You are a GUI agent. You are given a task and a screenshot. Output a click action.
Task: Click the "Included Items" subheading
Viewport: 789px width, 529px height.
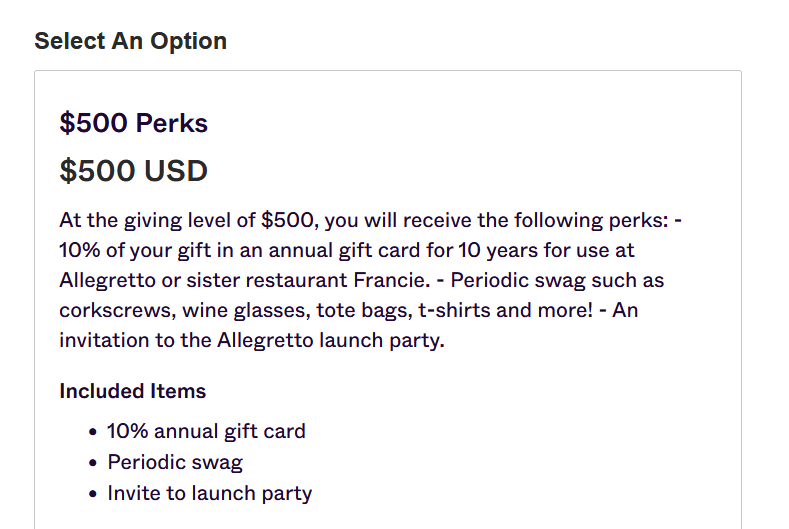133,391
